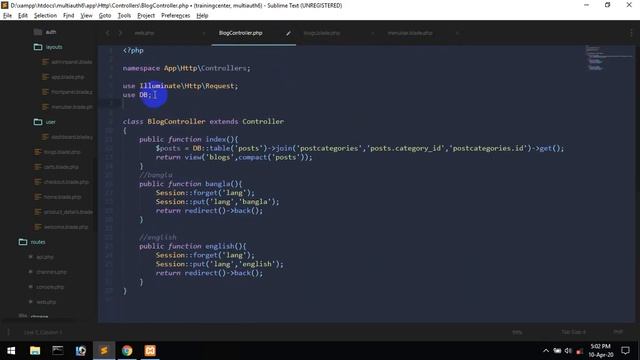Open web.php under routes folder
The image size is (640, 360).
pos(42,302)
